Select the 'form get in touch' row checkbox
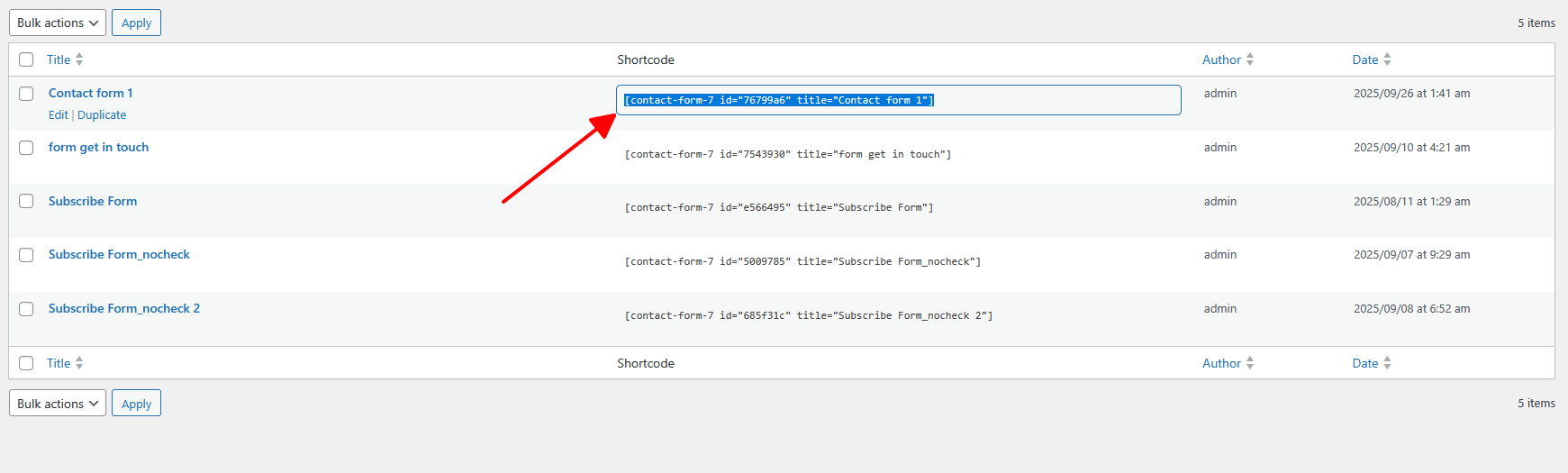 coord(26,148)
